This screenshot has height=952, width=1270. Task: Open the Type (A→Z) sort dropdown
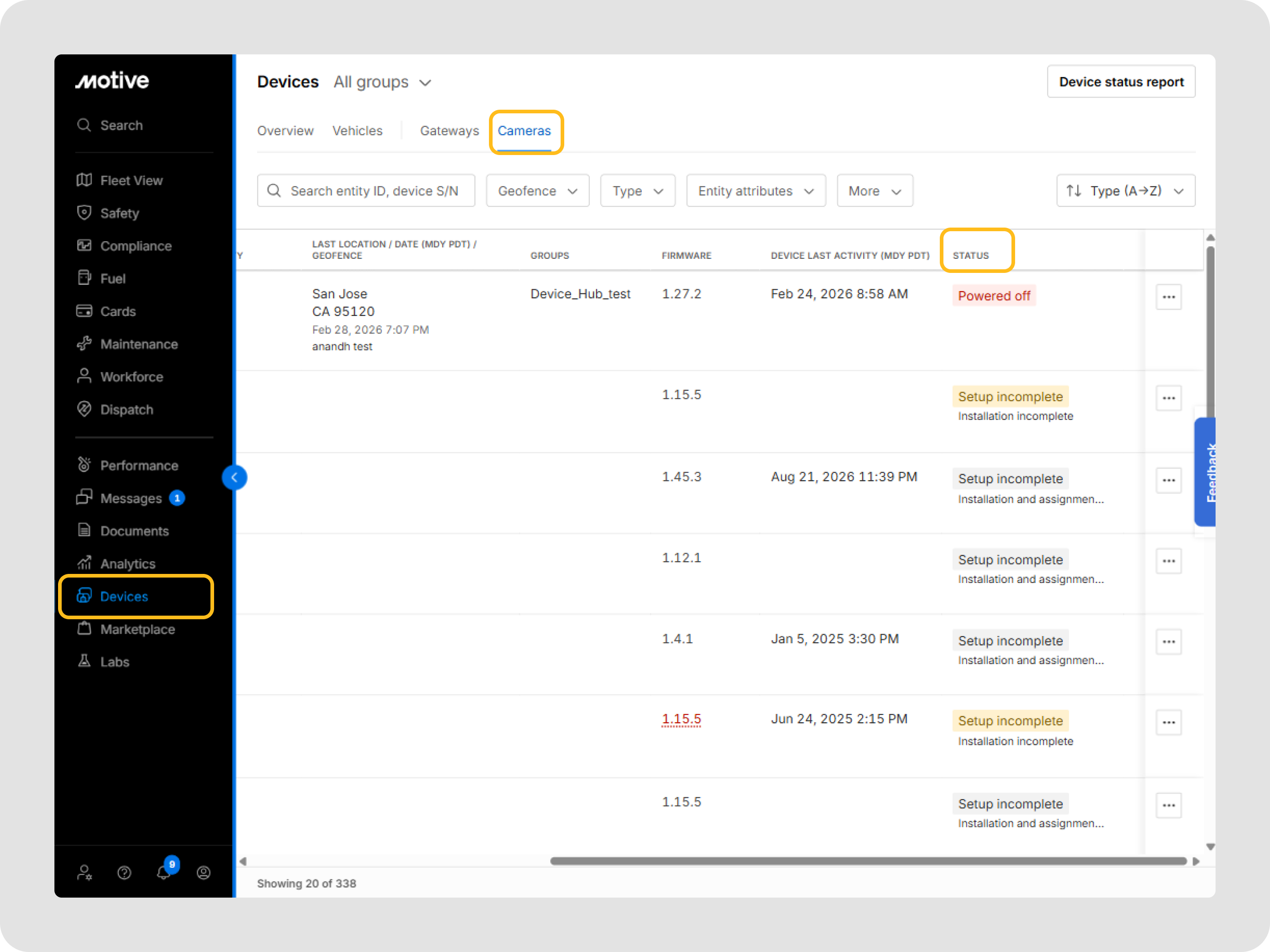pos(1126,190)
